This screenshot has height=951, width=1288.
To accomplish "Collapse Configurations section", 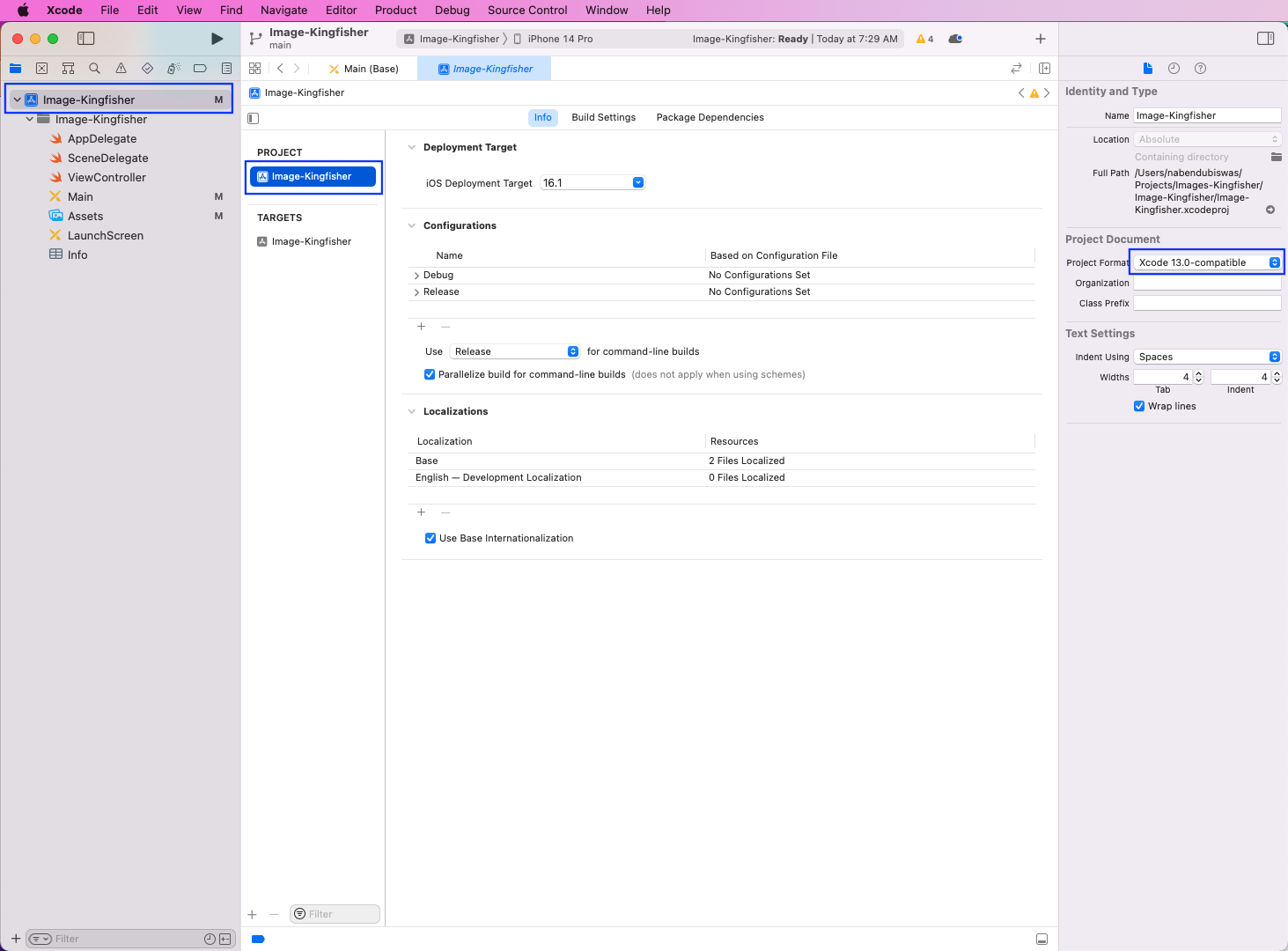I will (x=411, y=225).
